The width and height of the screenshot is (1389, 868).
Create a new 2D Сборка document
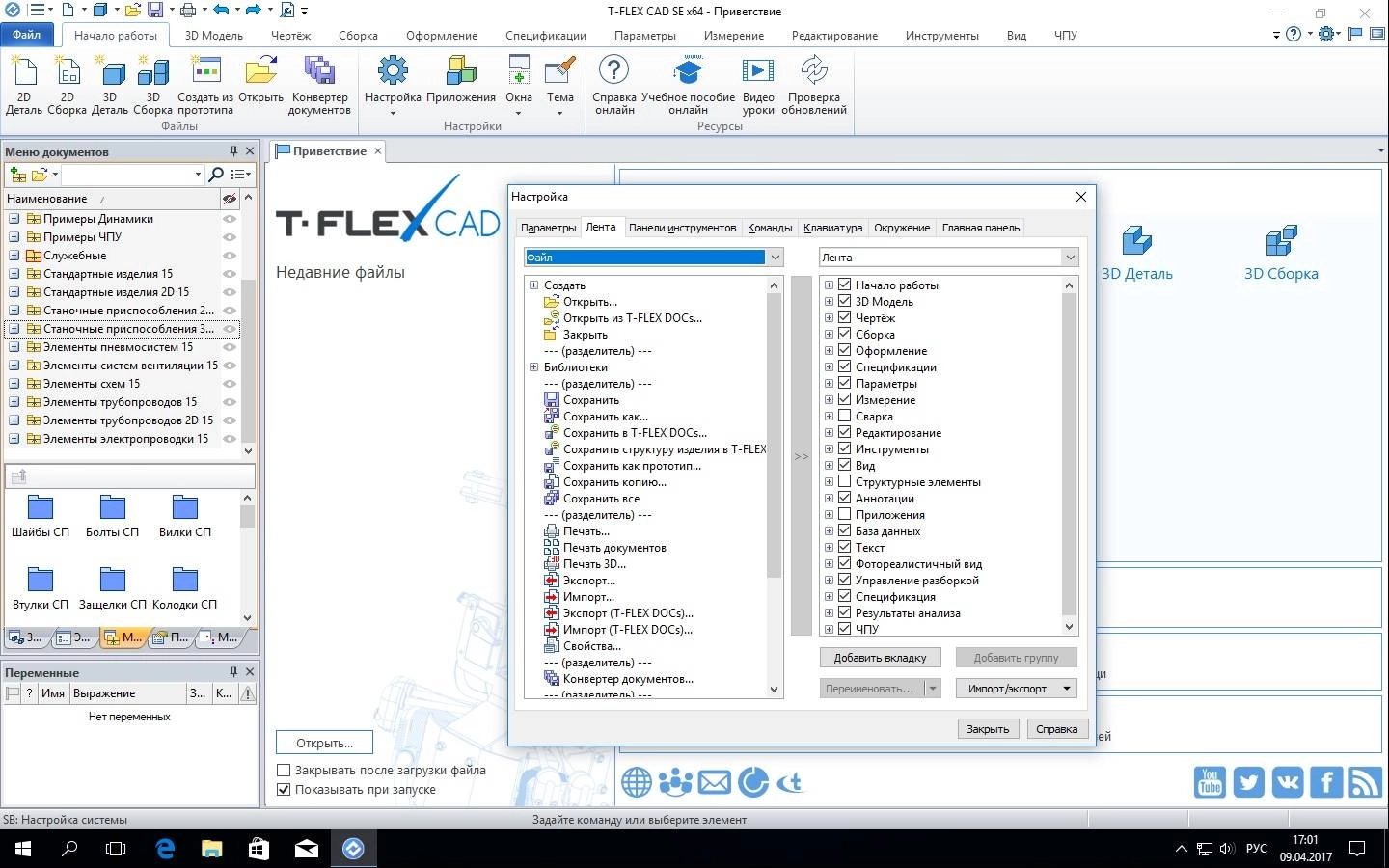pyautogui.click(x=67, y=85)
